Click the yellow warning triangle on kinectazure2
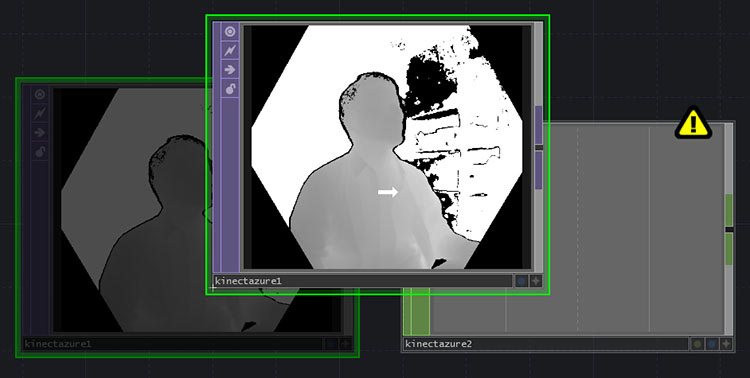The width and height of the screenshot is (750, 378). 694,123
